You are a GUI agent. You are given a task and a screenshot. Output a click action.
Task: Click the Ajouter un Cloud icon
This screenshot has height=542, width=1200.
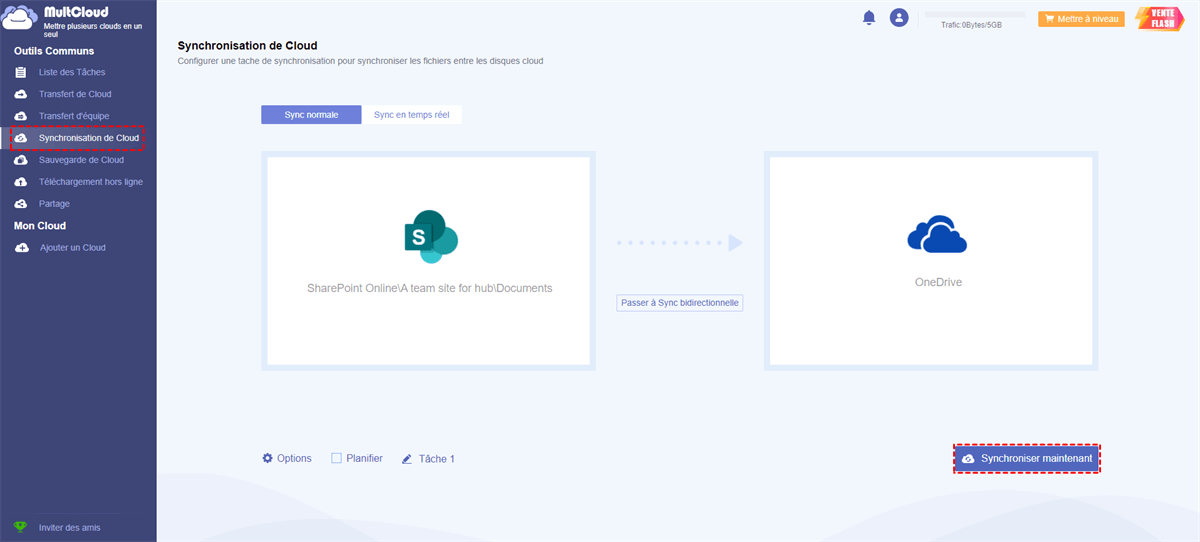tap(21, 248)
